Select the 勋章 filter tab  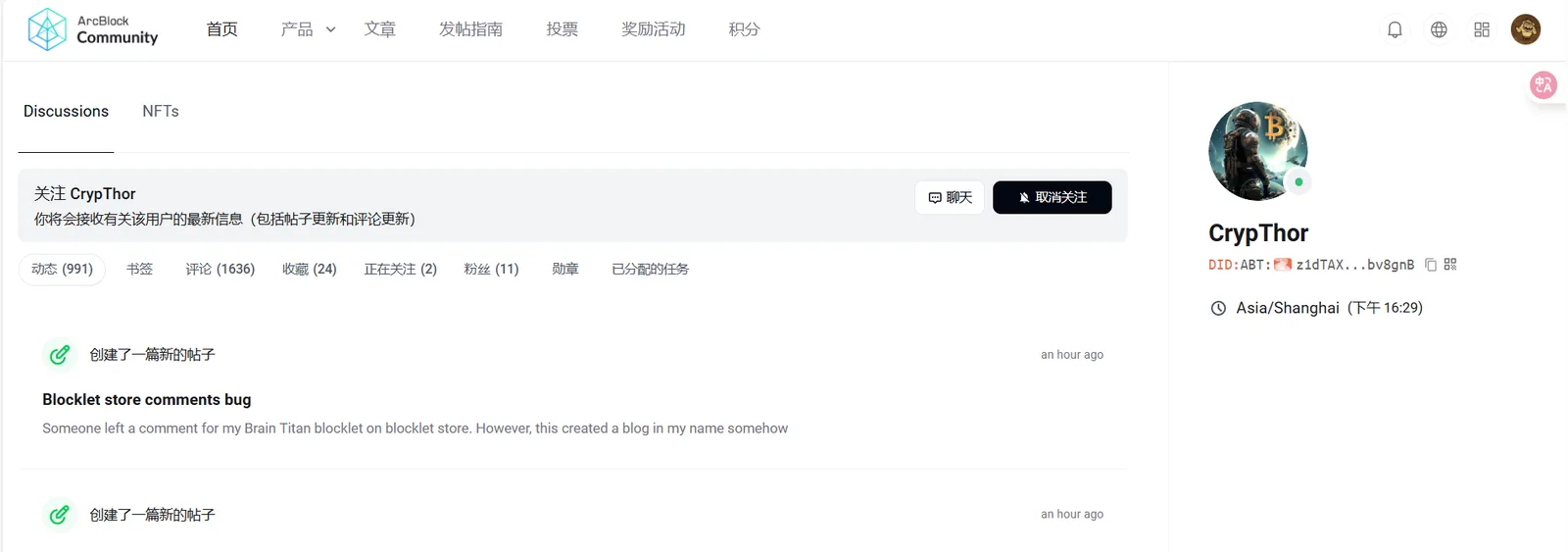pos(565,269)
